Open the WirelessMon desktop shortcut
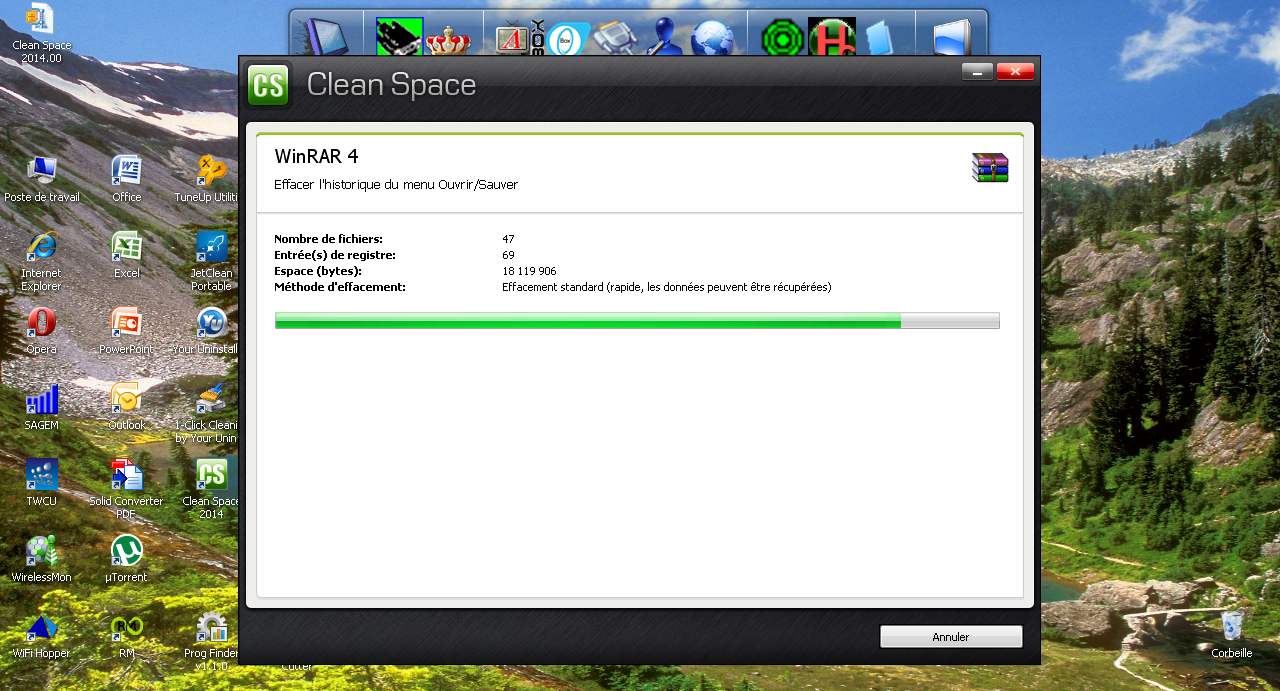The height and width of the screenshot is (691, 1280). tap(41, 551)
